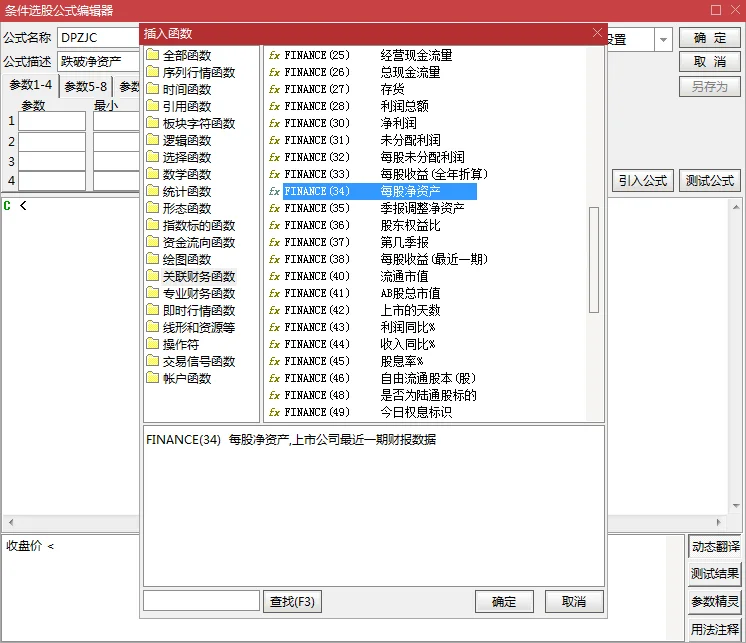Viewport: 746px width, 643px height.
Task: Open the 数学函数 folder icon
Action: (x=152, y=174)
